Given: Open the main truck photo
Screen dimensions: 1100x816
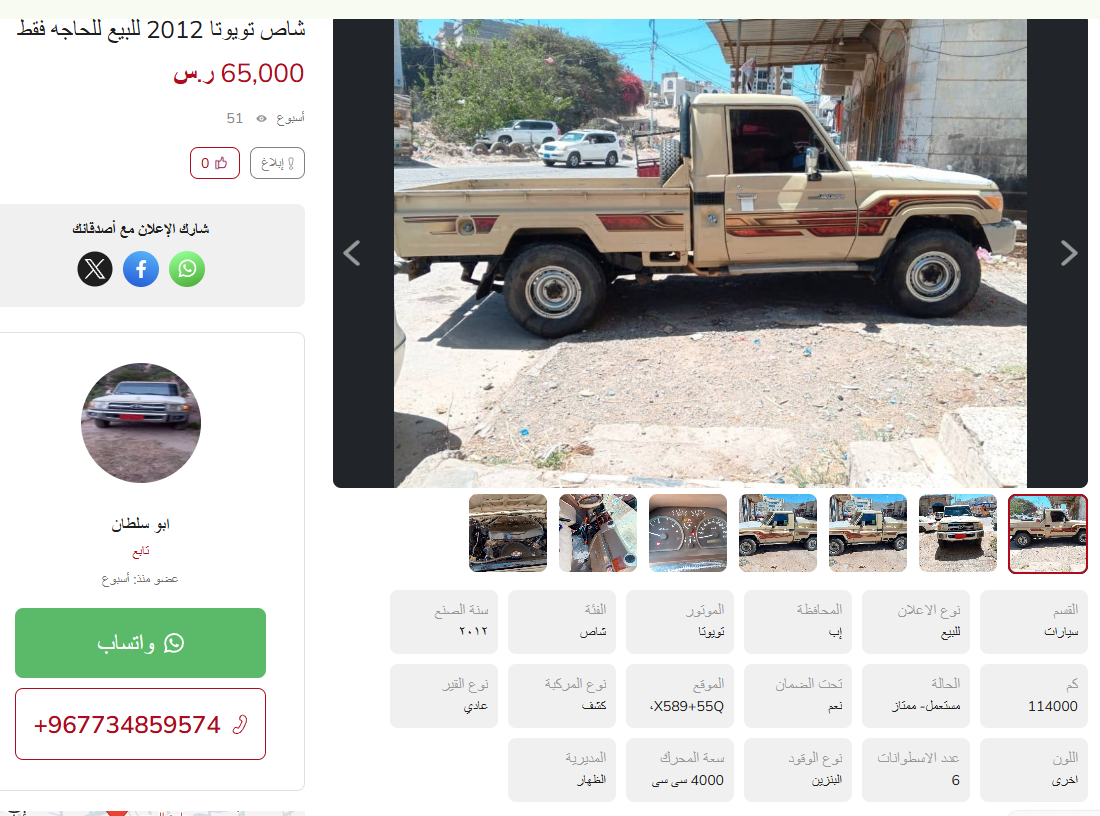Looking at the screenshot, I should tap(710, 253).
